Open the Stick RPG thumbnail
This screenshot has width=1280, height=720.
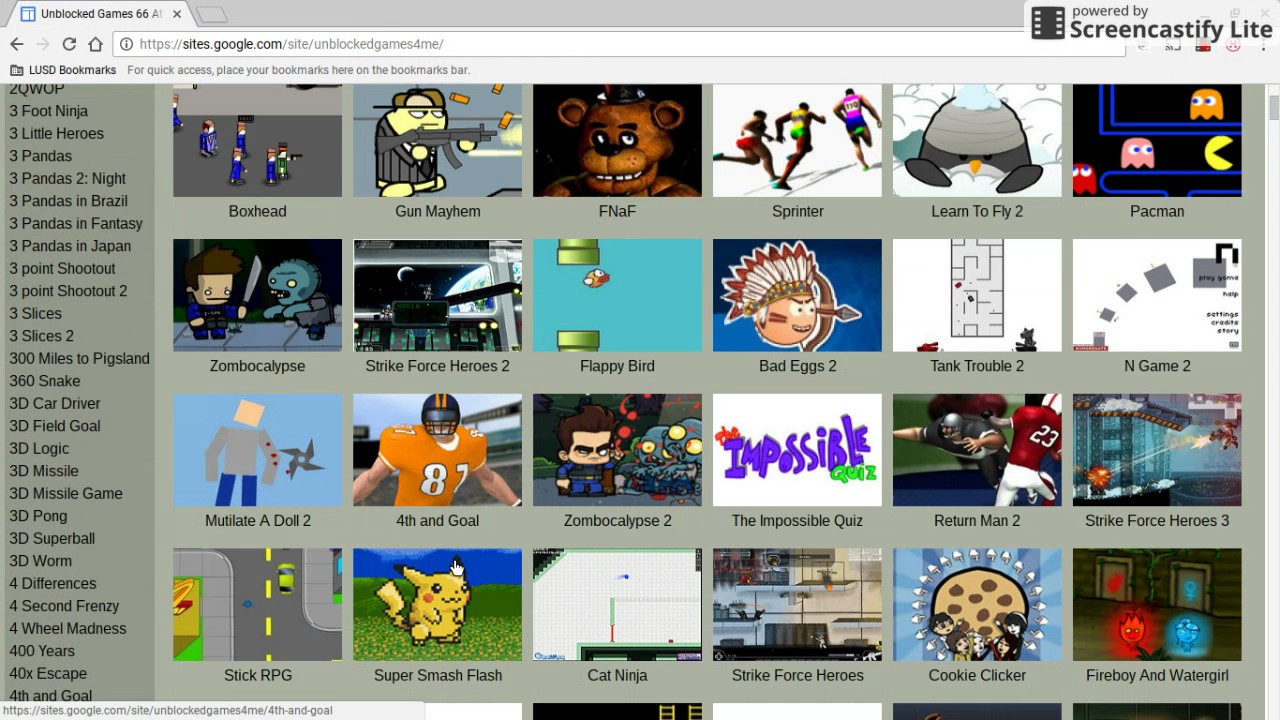pos(257,605)
